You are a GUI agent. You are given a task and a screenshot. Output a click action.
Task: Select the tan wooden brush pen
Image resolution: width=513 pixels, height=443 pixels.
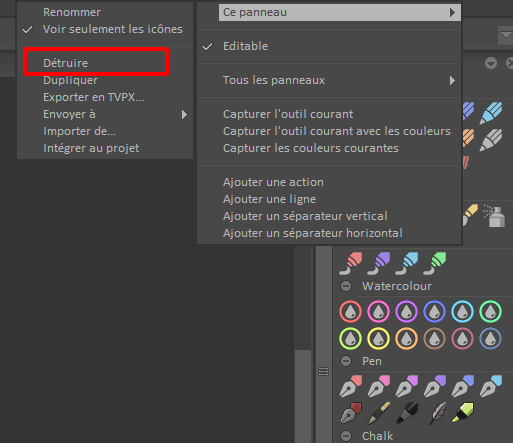click(379, 413)
